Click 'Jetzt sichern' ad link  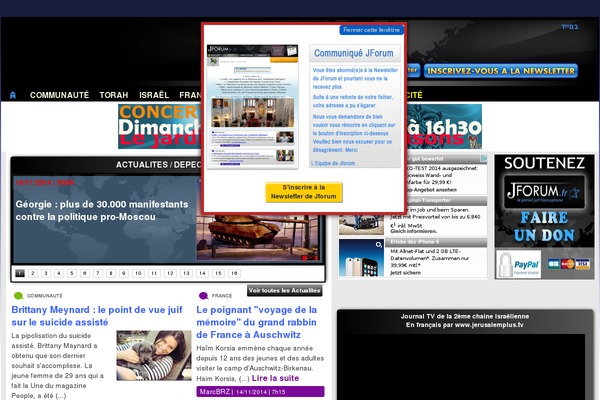405,273
